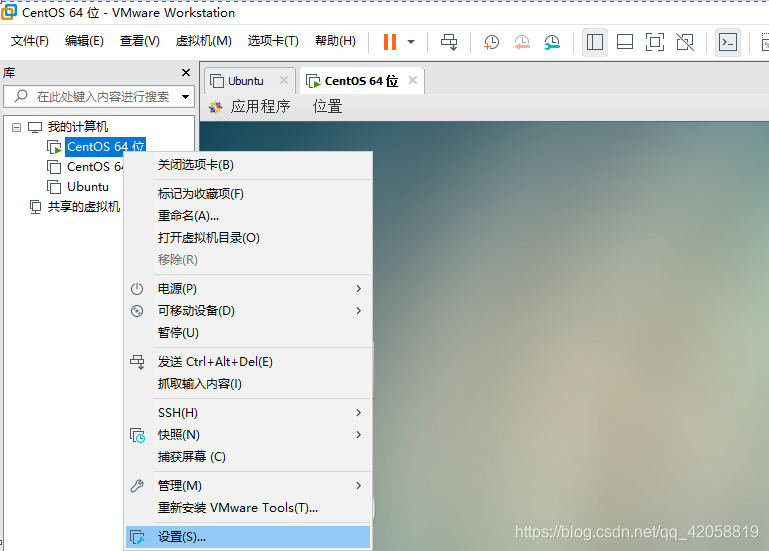Expand the 管理(M) submenu
769x551 pixels.
click(248, 486)
